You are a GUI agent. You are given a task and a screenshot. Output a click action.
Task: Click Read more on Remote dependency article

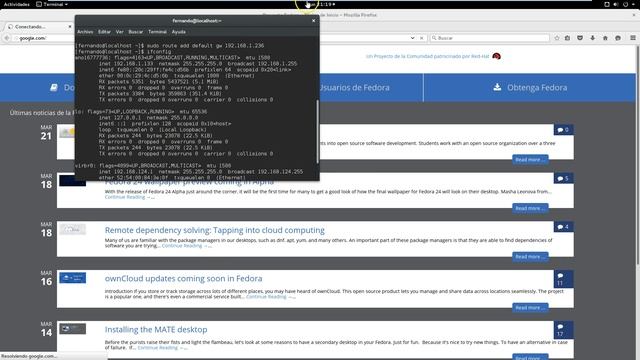pyautogui.click(x=530, y=257)
